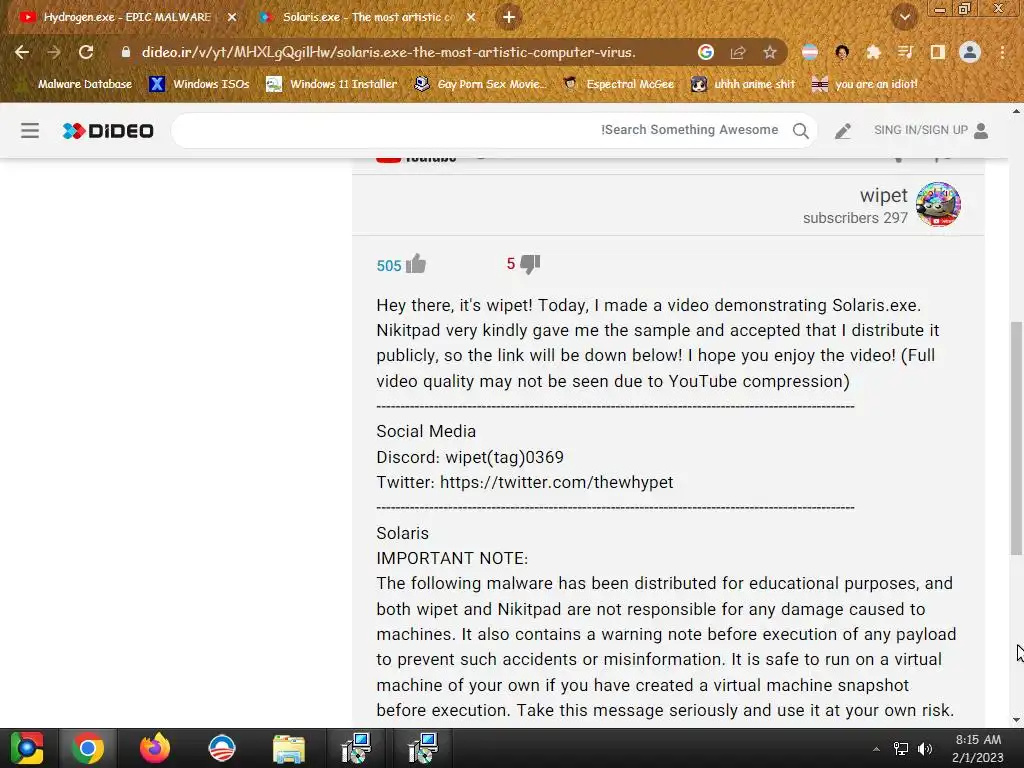Open the Dideo hamburger menu
The width and height of the screenshot is (1024, 768).
30,131
